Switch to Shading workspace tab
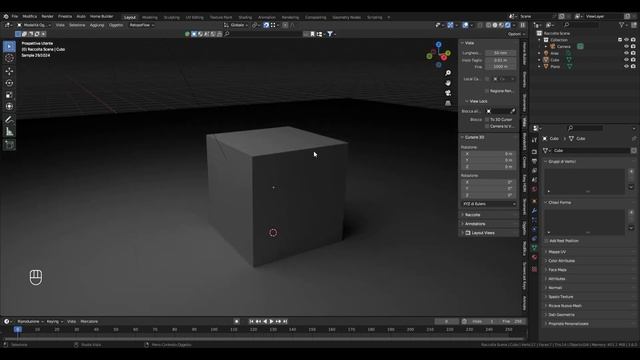This screenshot has width=640, height=360. pos(245,17)
